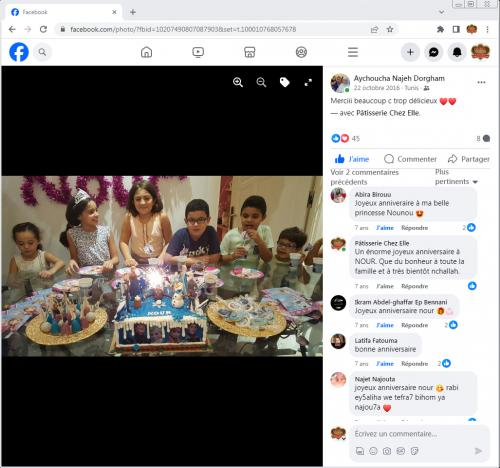500x468 pixels.
Task: Reply to Abira Birouu's comment
Action: [414, 228]
